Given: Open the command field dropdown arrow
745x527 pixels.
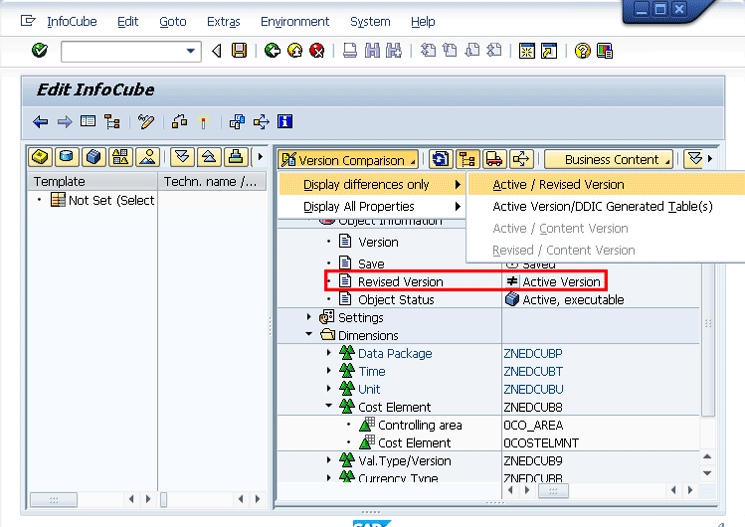Looking at the screenshot, I should [191, 51].
